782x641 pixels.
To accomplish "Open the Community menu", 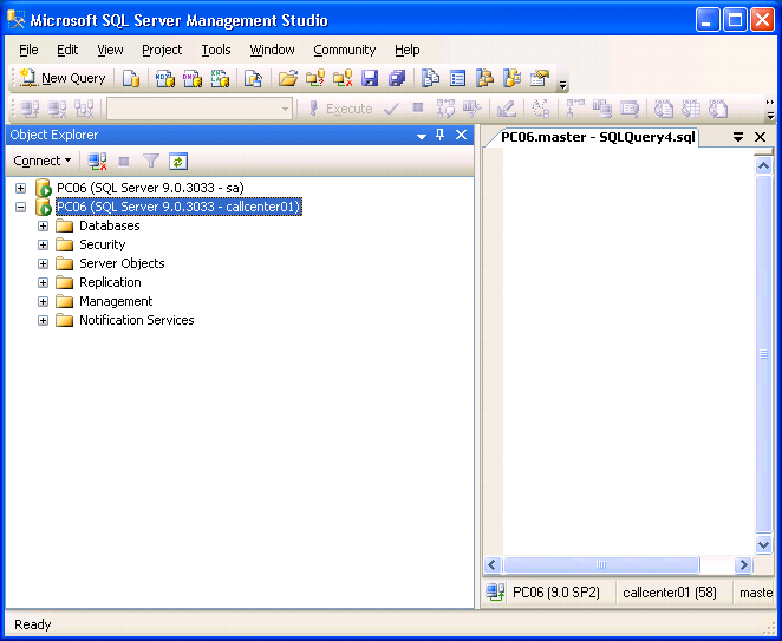I will (x=344, y=50).
